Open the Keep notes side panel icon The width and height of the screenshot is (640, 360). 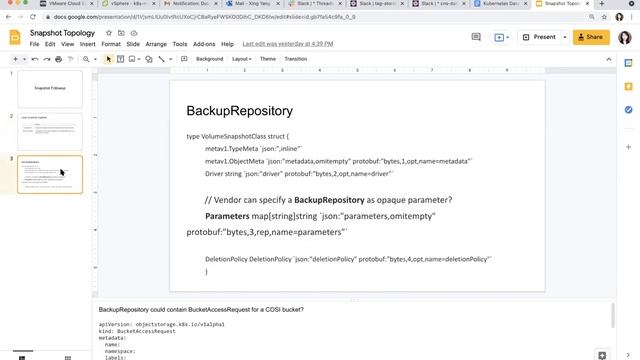click(628, 86)
